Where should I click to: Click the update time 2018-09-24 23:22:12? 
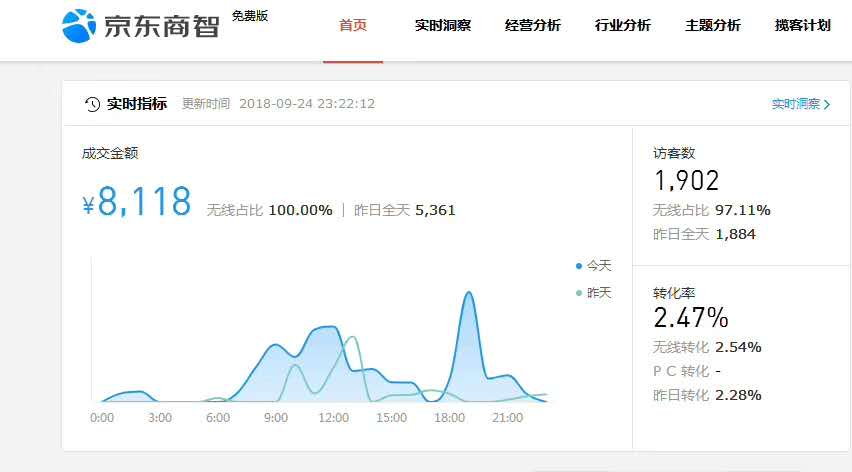(x=307, y=104)
